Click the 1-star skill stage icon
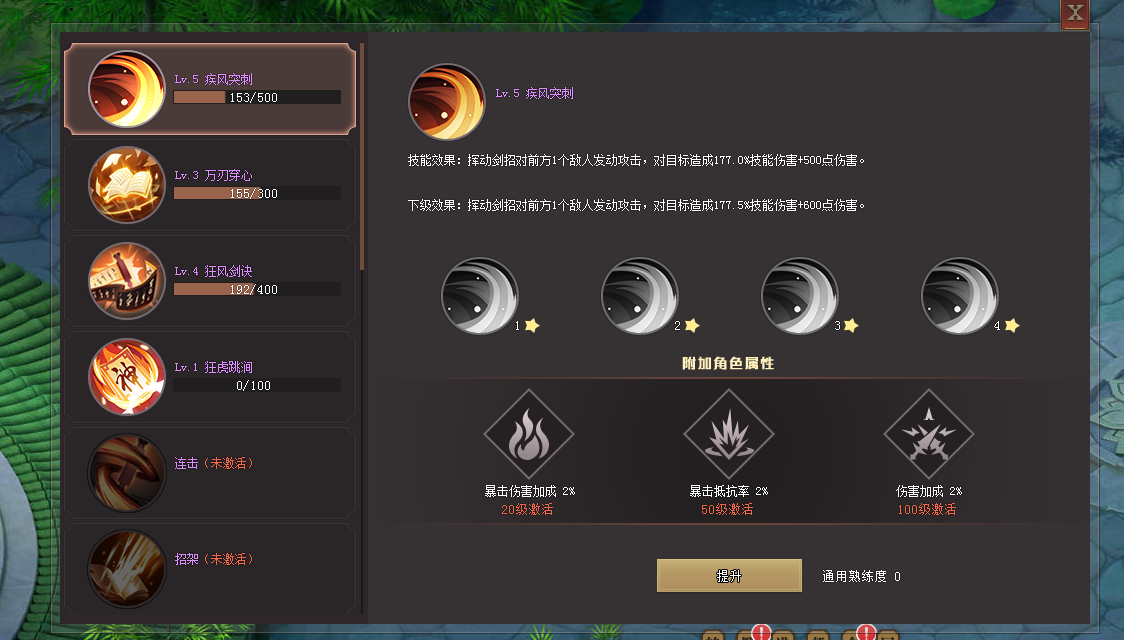The image size is (1124, 640). [x=480, y=296]
